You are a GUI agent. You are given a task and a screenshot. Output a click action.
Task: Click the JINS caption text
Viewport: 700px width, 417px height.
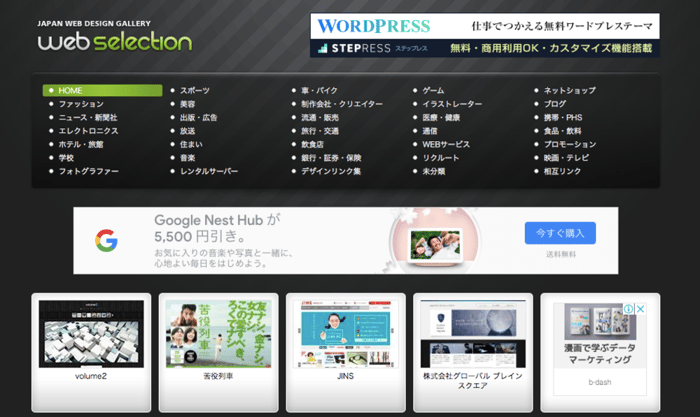[x=346, y=376]
